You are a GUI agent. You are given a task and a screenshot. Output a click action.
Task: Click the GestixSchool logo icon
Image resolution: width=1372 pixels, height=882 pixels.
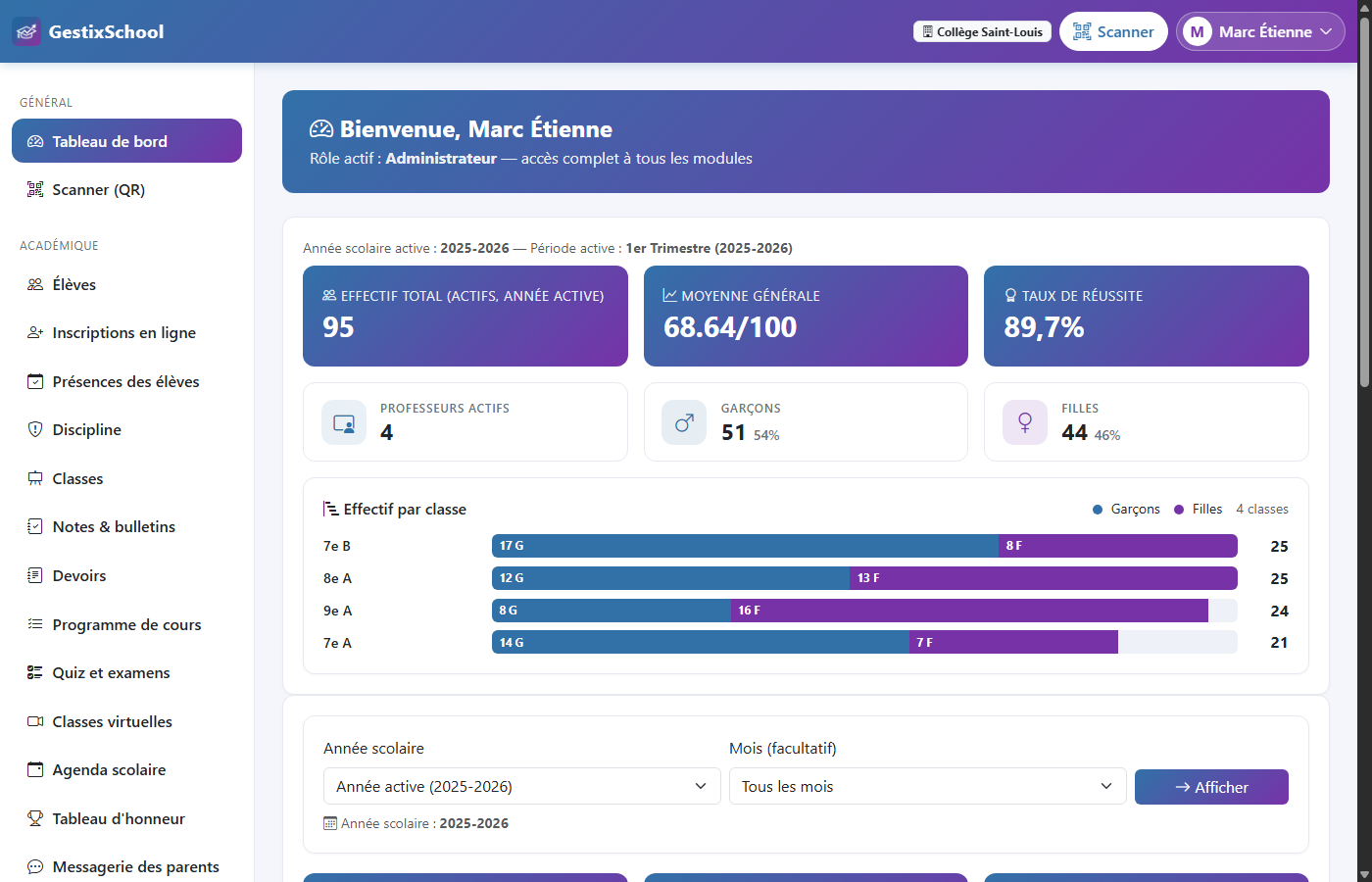tap(26, 31)
